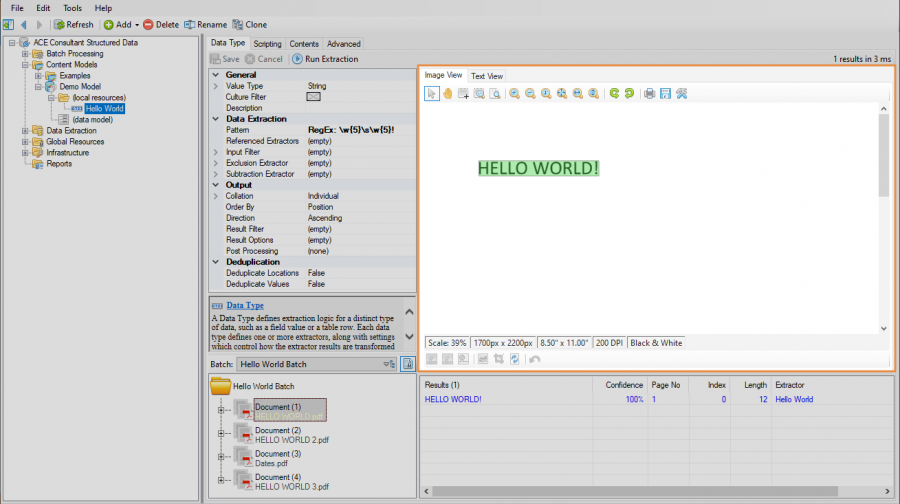Click Run Extraction button
This screenshot has width=900, height=504.
(324, 59)
